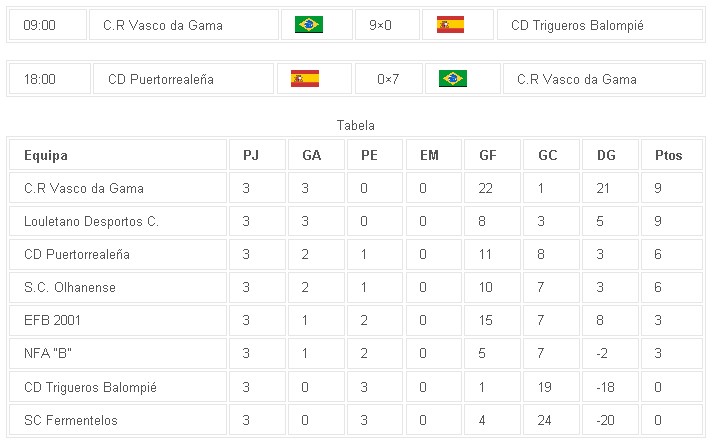Viewport: 713px width, 442px height.
Task: Click the Equipa column header
Action: point(46,155)
